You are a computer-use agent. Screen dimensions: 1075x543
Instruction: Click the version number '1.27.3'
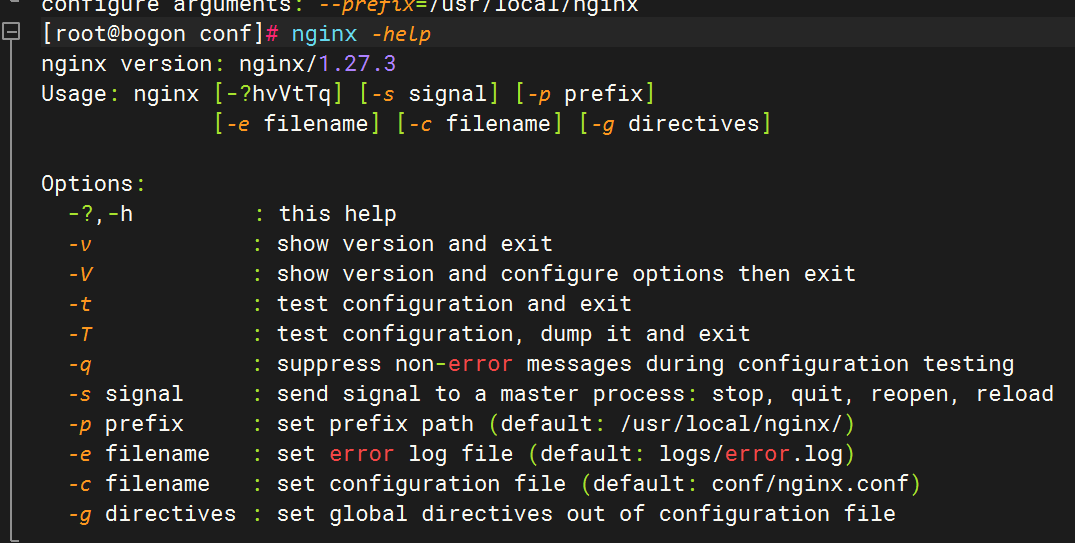(x=357, y=64)
